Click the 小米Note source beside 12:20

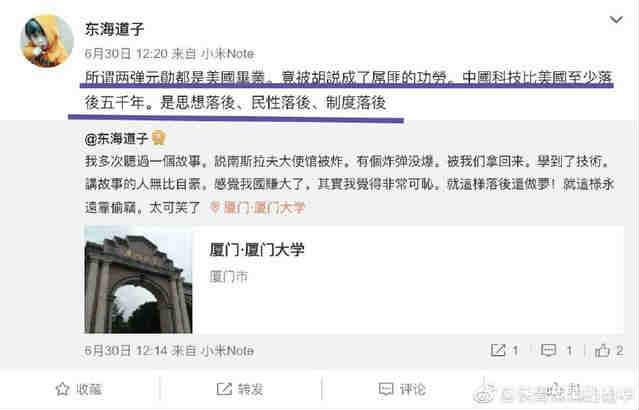[228, 53]
